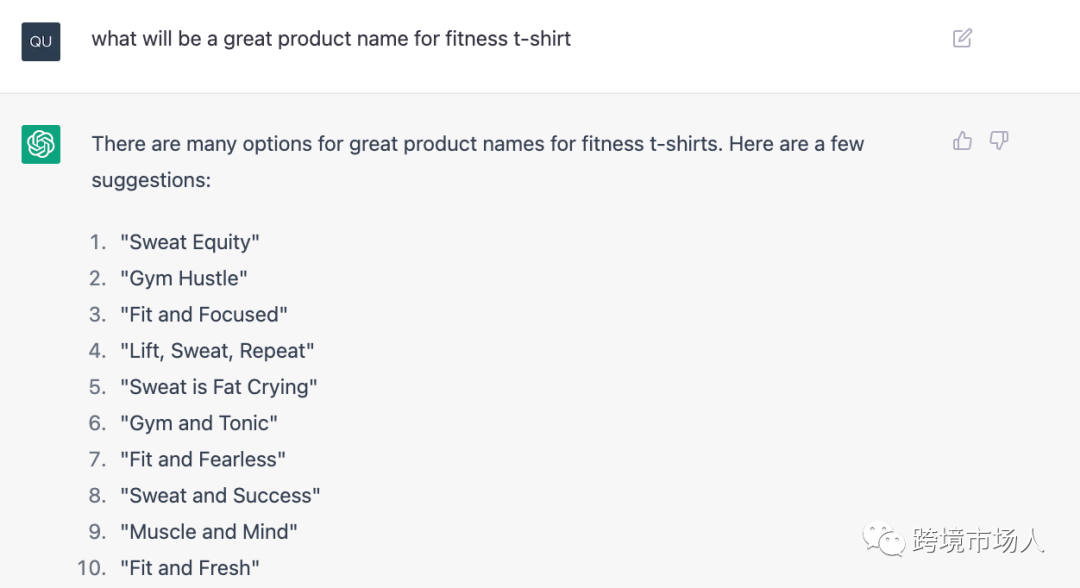Click the QU user avatar

pos(41,42)
